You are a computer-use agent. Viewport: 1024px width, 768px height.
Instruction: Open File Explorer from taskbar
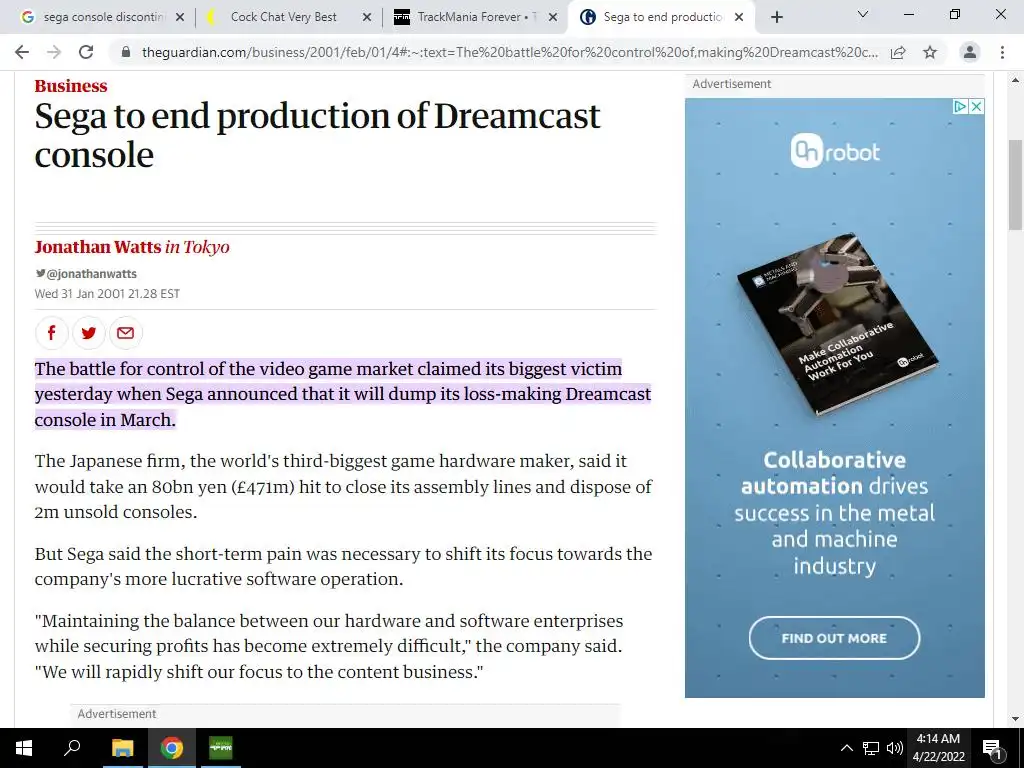(x=122, y=748)
